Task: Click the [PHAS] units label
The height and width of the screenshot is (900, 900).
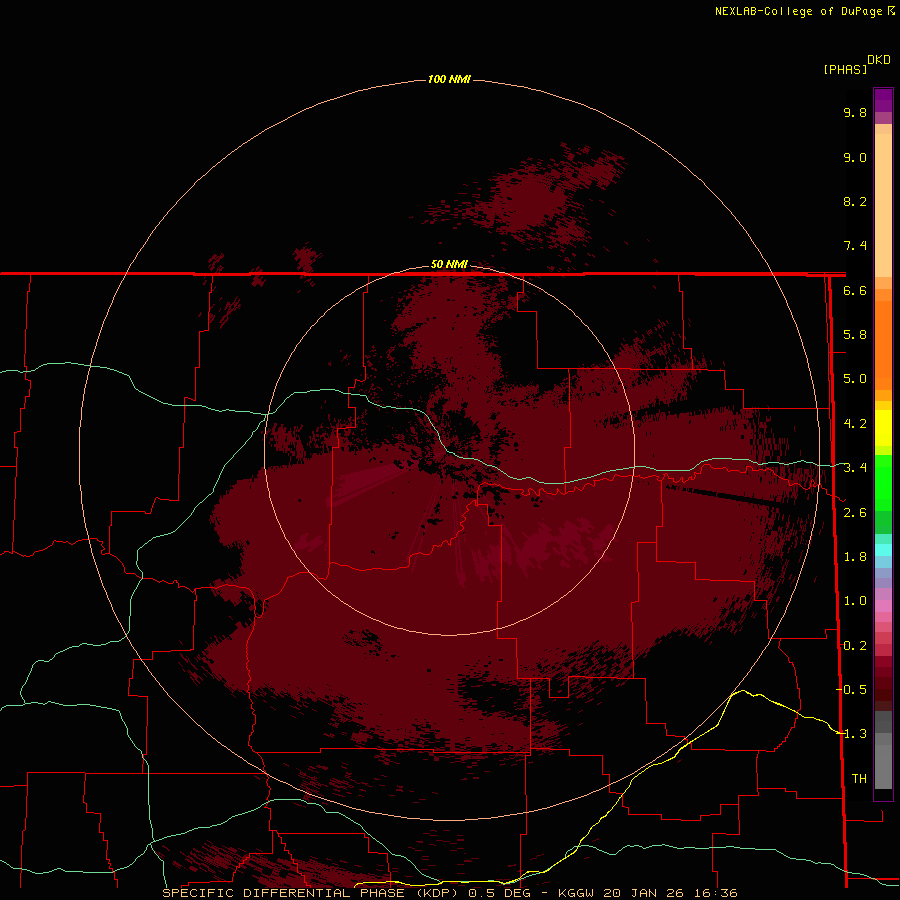Action: point(845,69)
